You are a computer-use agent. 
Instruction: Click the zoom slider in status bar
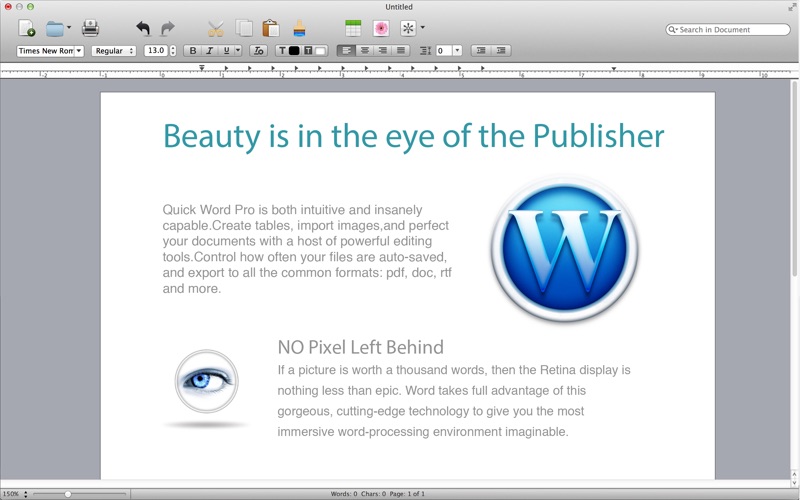point(68,494)
